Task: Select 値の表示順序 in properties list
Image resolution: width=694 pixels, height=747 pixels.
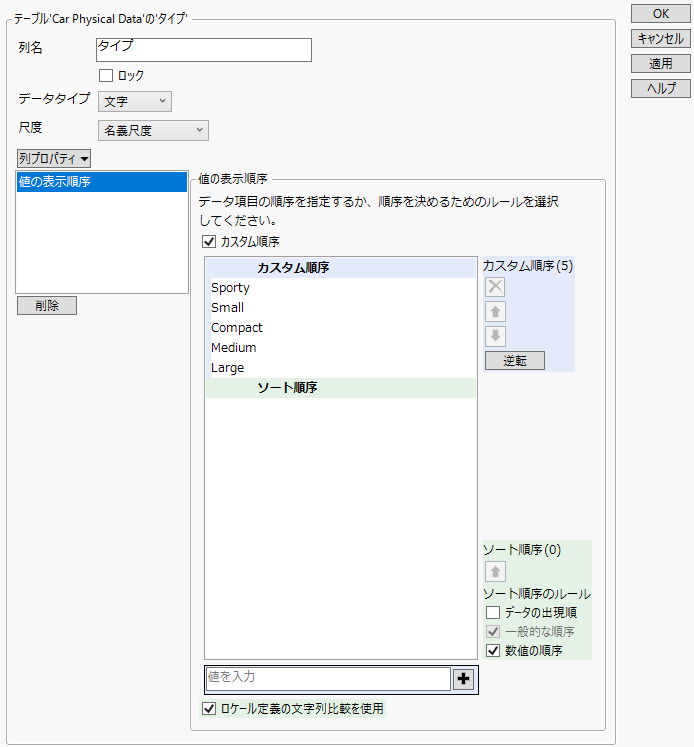Action: pyautogui.click(x=102, y=182)
